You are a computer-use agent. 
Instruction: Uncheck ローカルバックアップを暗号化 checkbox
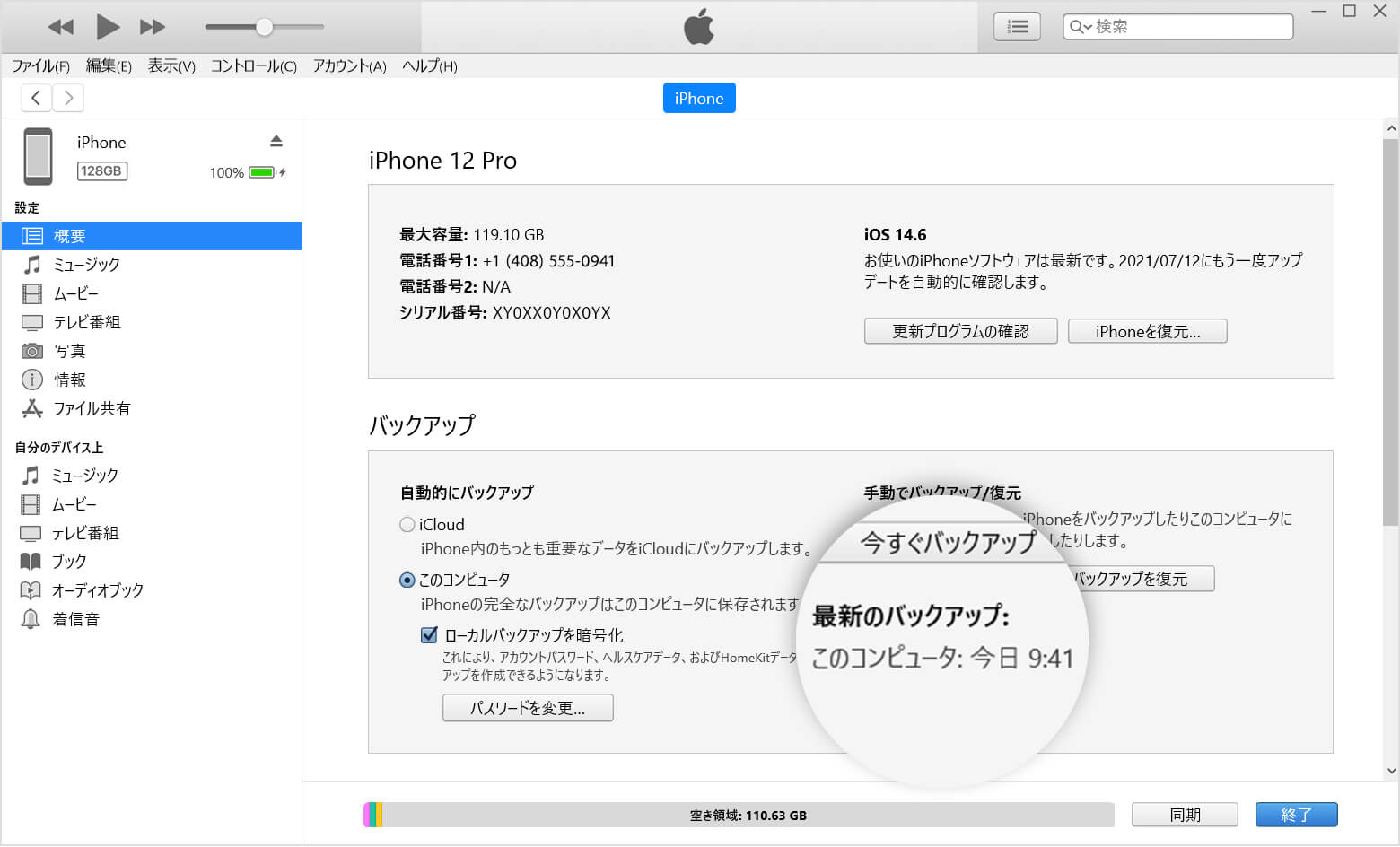coord(429,635)
